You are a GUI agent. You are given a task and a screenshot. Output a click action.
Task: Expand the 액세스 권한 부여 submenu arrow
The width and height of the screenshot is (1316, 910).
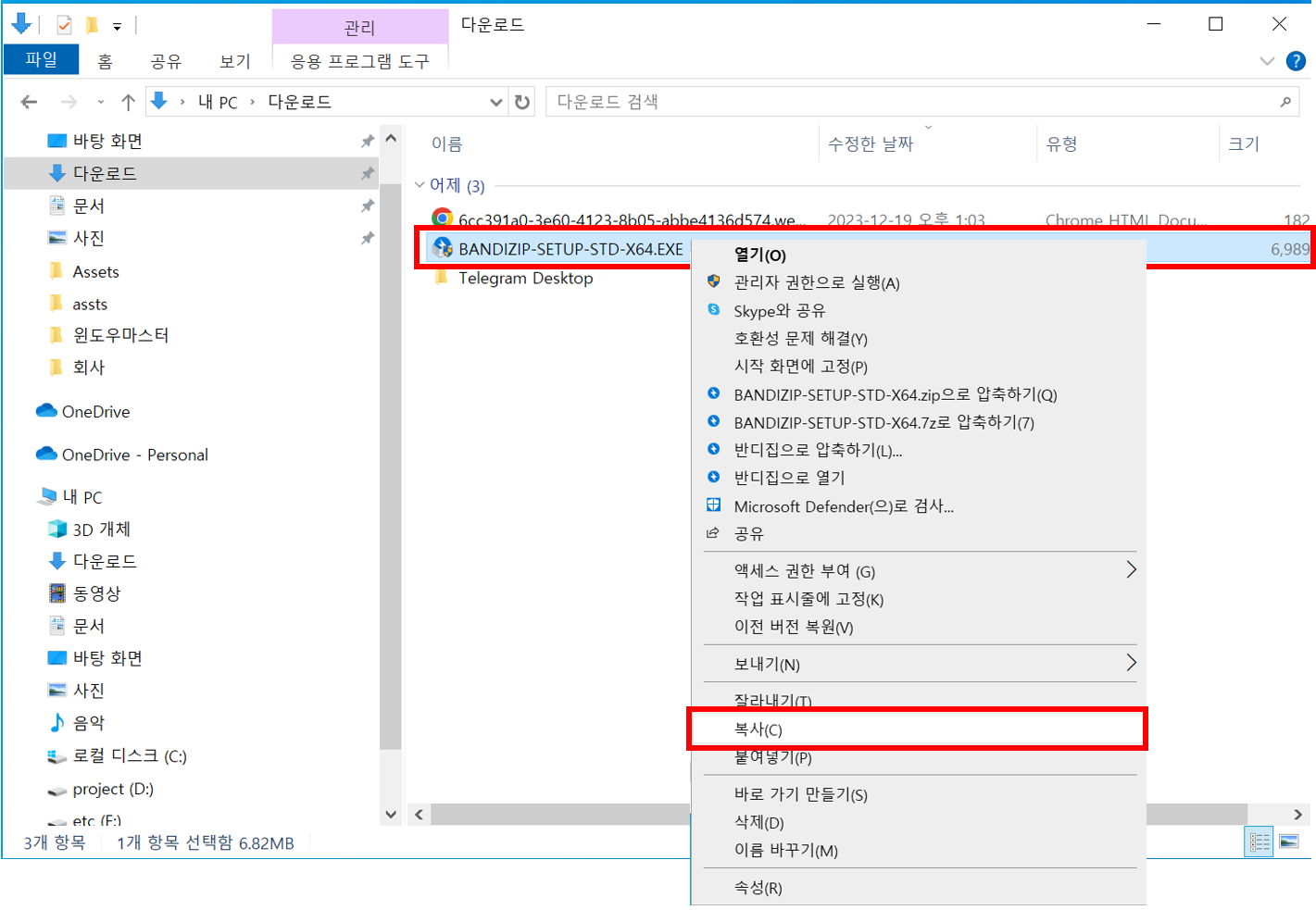pos(1131,569)
